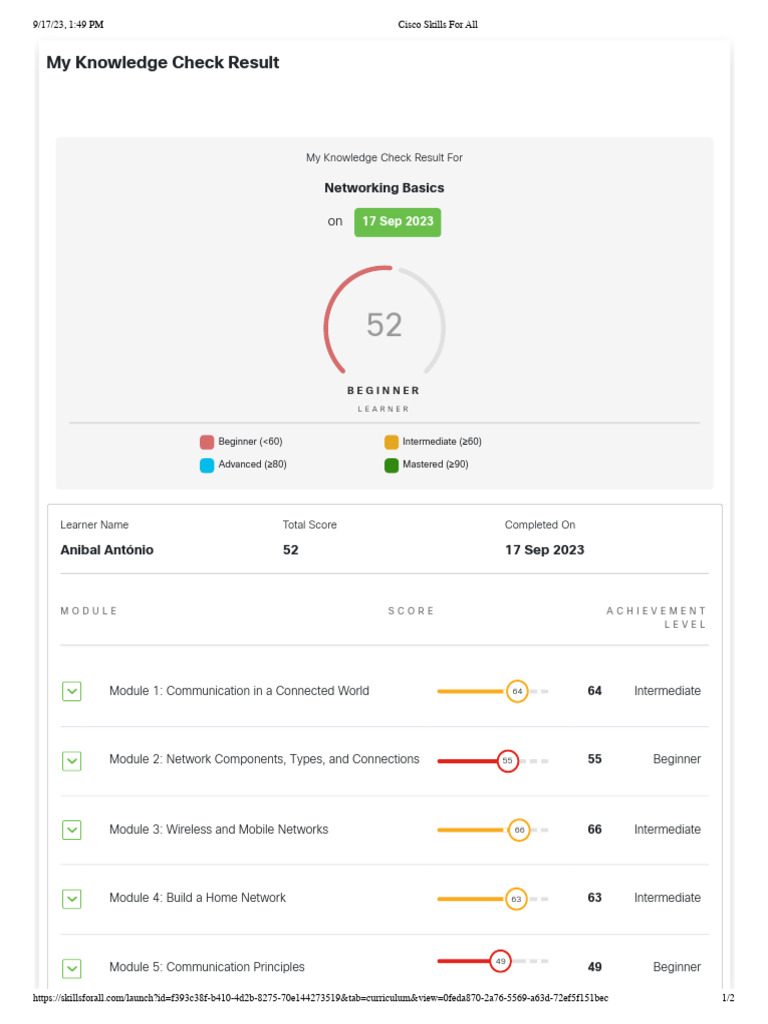The image size is (768, 1024).
Task: Click the Networking Basics course title
Action: coord(384,188)
